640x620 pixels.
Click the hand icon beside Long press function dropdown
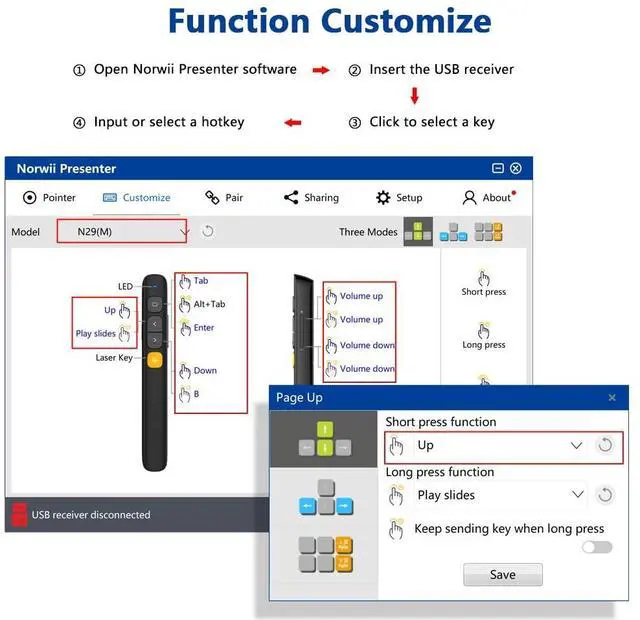[x=396, y=495]
